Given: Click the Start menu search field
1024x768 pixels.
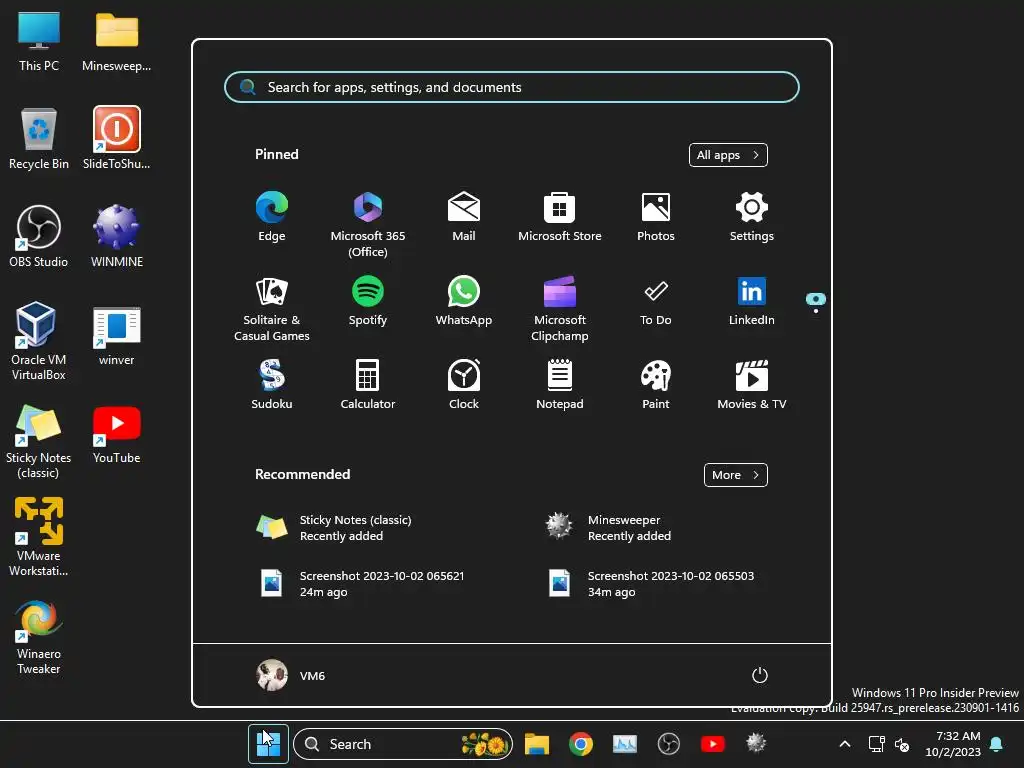Looking at the screenshot, I should (511, 87).
